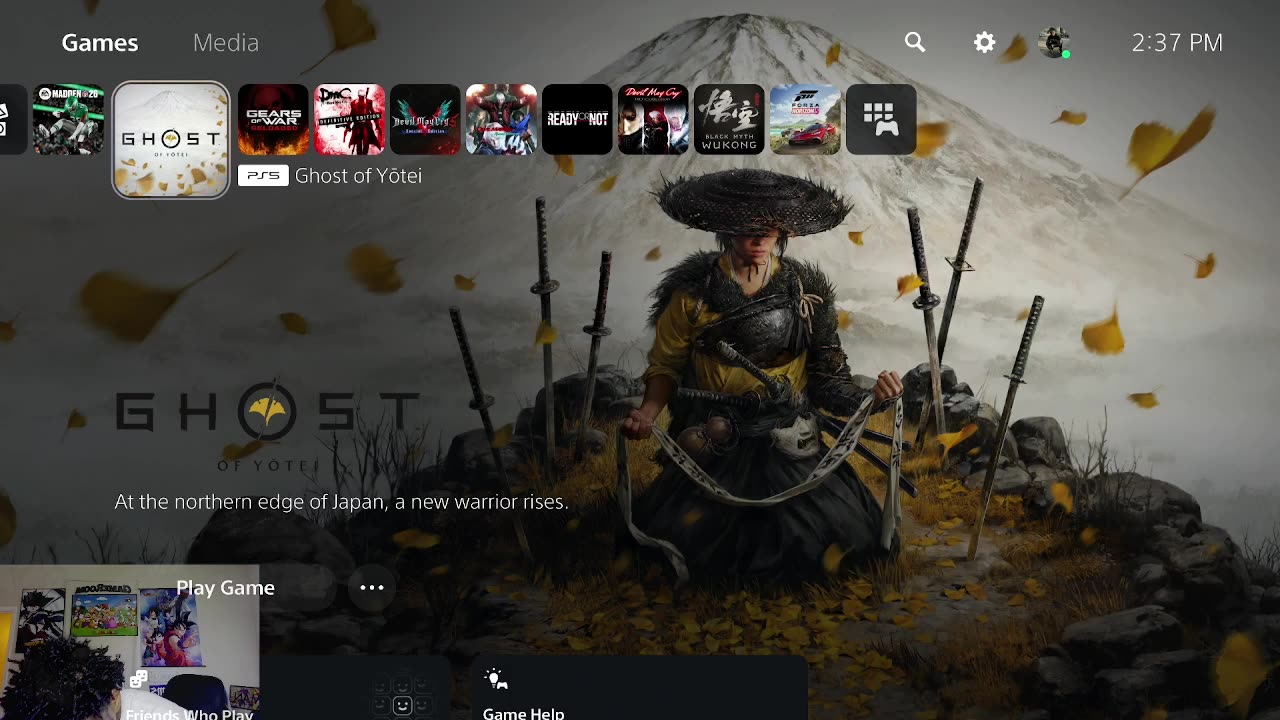Viewport: 1280px width, 720px height.
Task: Click the 2:37 PM clock
Action: (1177, 42)
